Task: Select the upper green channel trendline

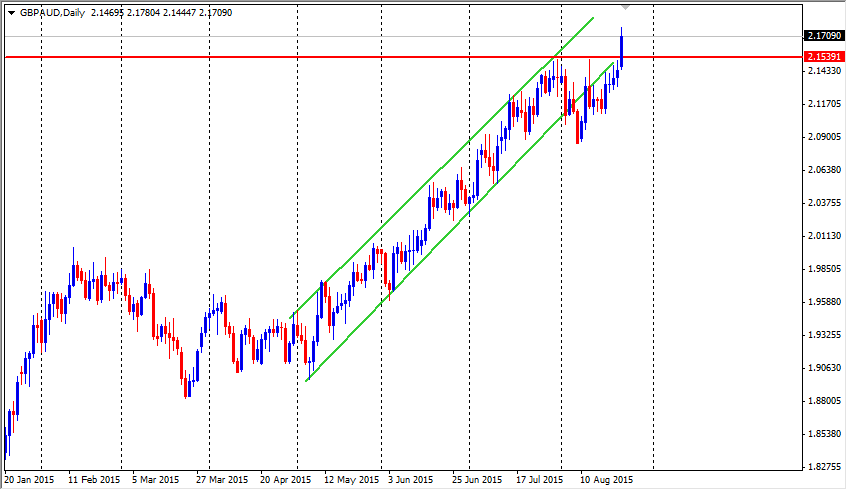Action: click(x=442, y=167)
